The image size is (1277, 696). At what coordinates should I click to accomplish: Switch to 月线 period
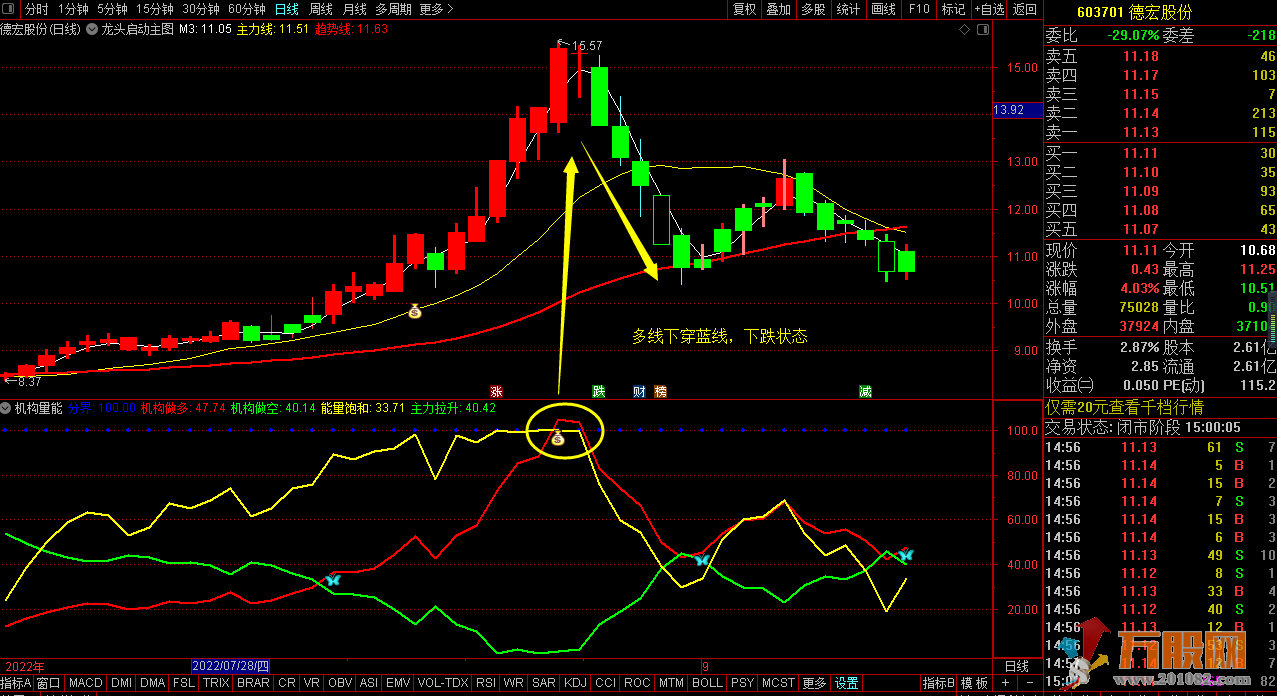355,9
